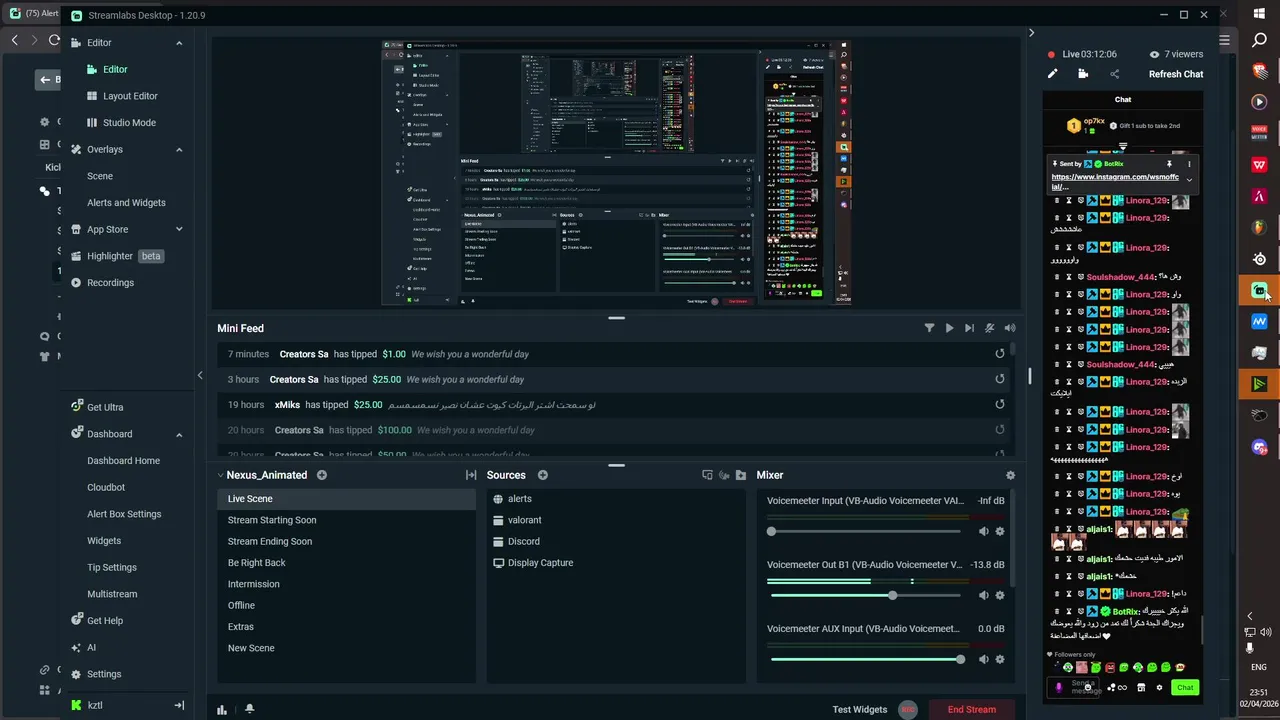This screenshot has height=720, width=1280.
Task: Click ENG language indicator in taskbar
Action: click(1259, 667)
